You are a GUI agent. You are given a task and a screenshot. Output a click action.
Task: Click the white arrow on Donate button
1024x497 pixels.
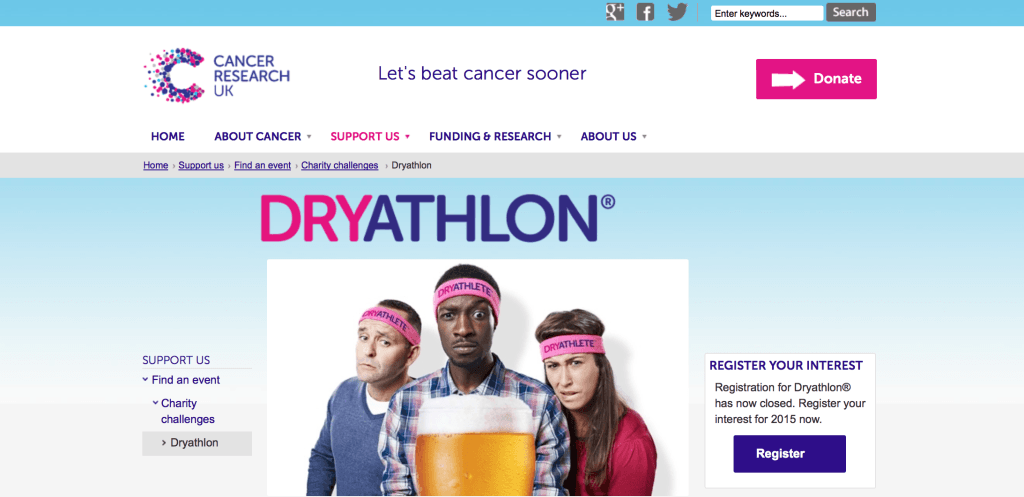pyautogui.click(x=788, y=79)
